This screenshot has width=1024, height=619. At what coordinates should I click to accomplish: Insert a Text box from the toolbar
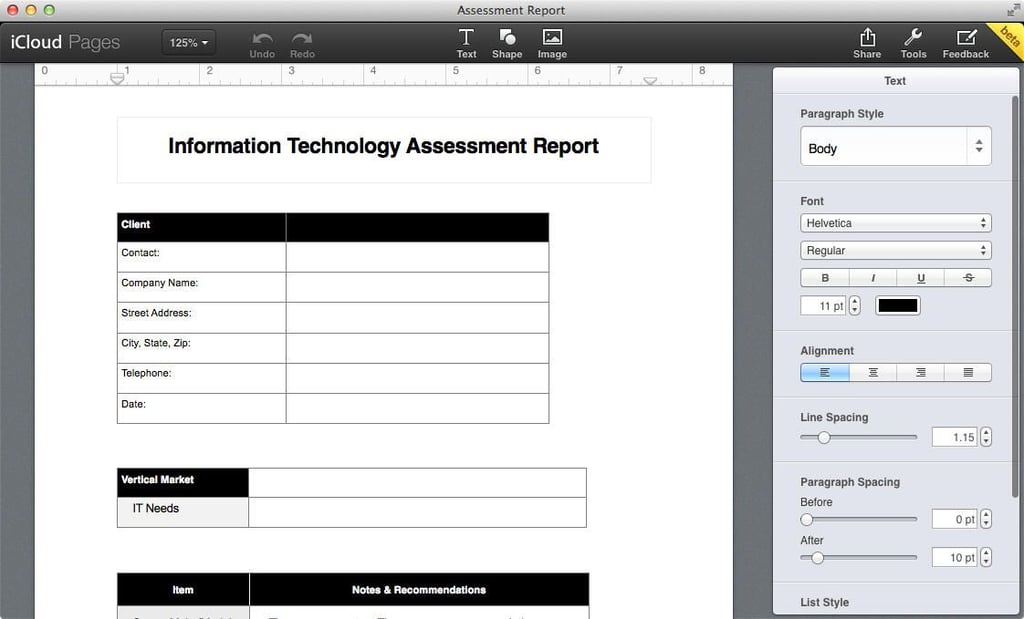pos(466,44)
